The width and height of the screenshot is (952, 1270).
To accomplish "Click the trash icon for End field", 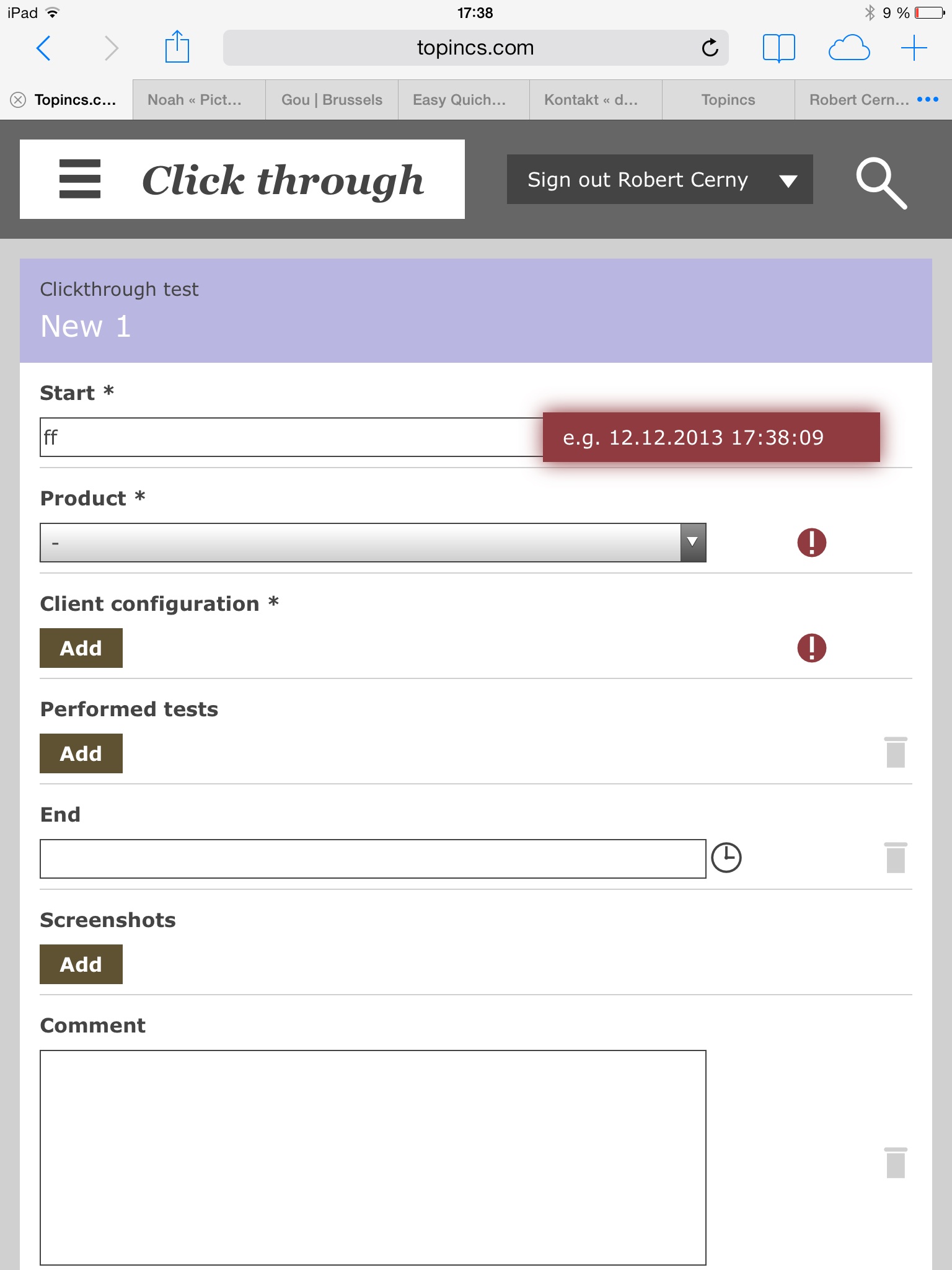I will tap(896, 858).
